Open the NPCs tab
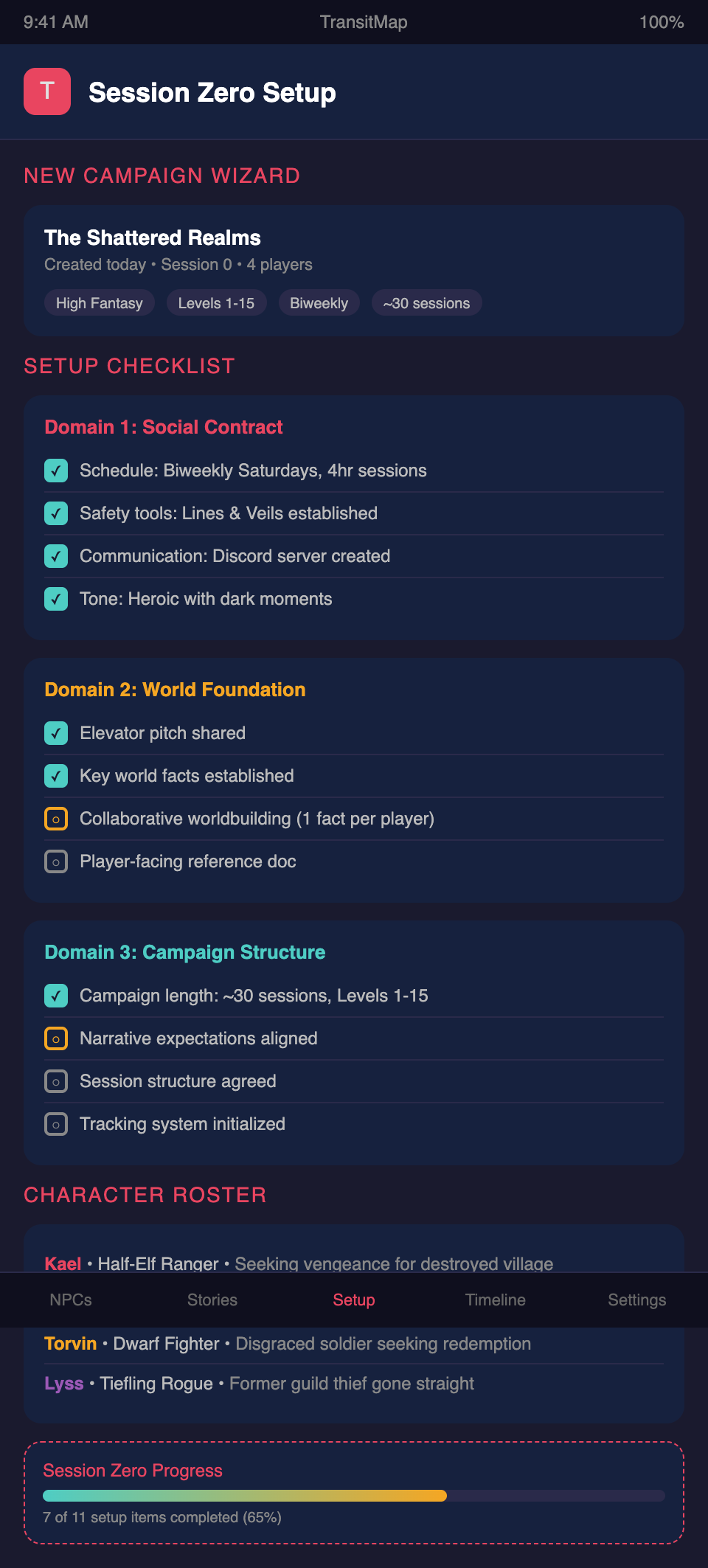 tap(71, 1300)
